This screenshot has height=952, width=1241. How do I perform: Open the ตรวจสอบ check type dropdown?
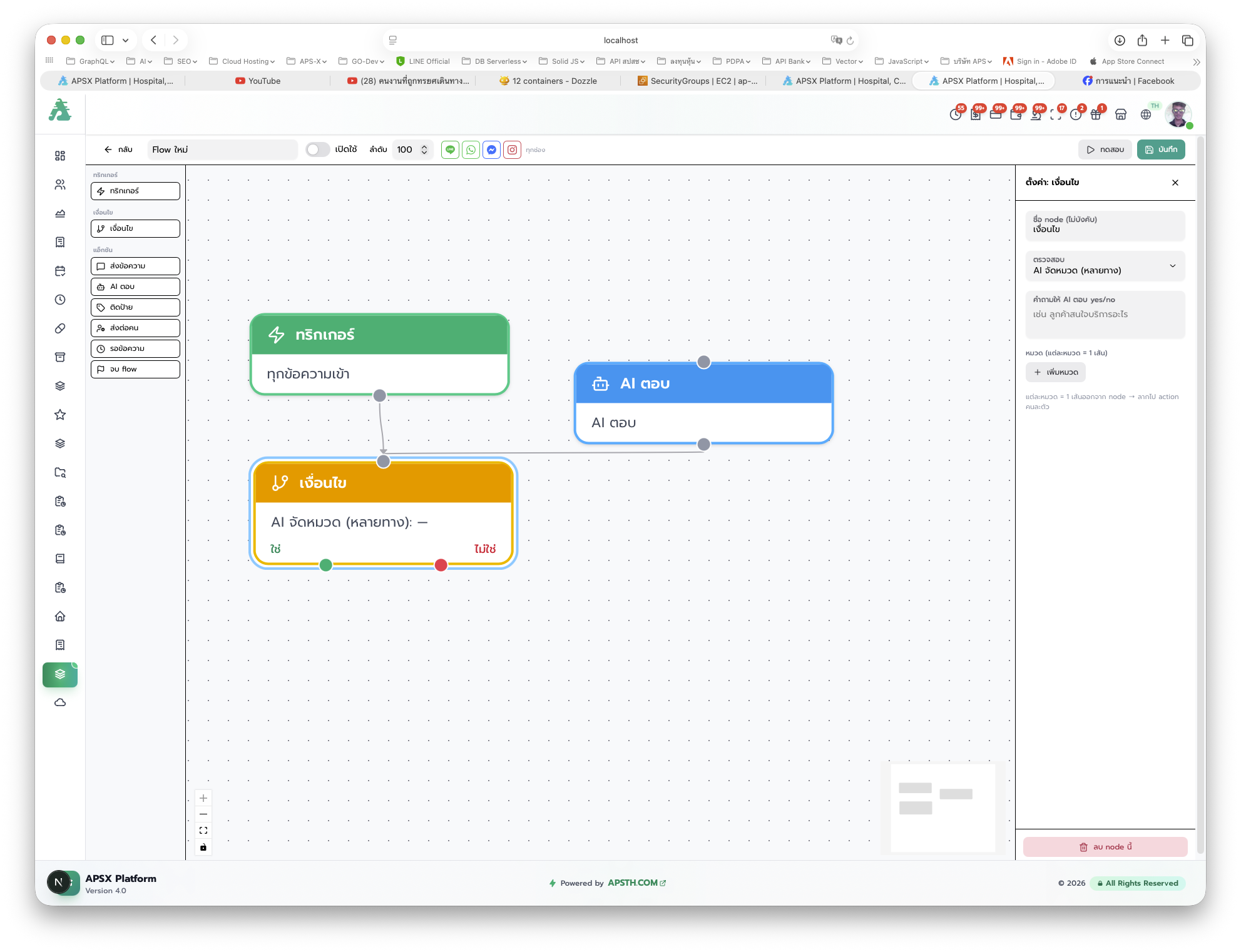(1105, 266)
